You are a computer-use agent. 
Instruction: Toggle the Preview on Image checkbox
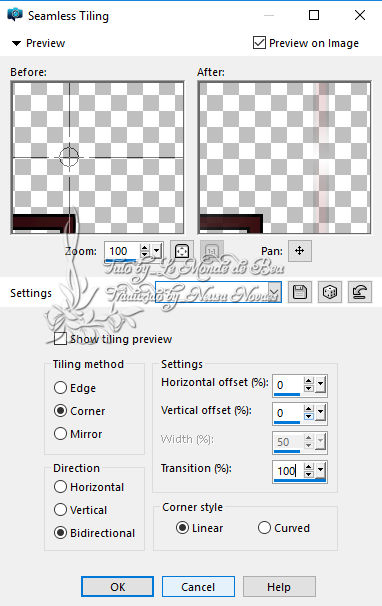click(259, 43)
